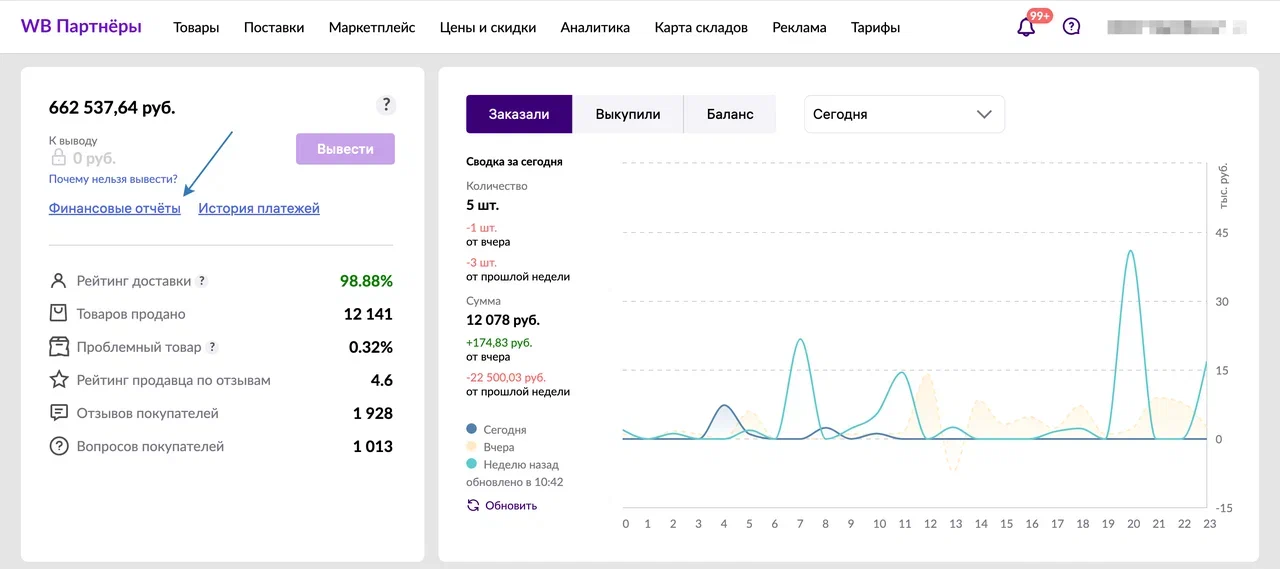The image size is (1280, 569).
Task: Toggle the Сегодня legend series
Action: 504,429
